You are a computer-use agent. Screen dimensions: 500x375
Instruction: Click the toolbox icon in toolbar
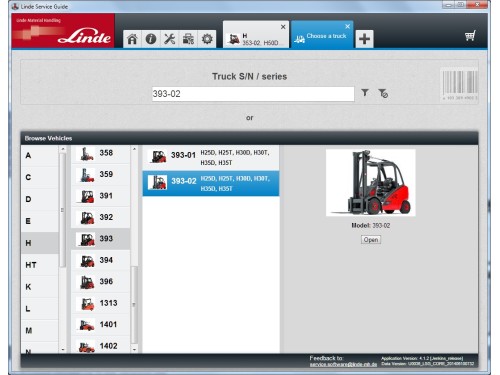click(x=188, y=39)
